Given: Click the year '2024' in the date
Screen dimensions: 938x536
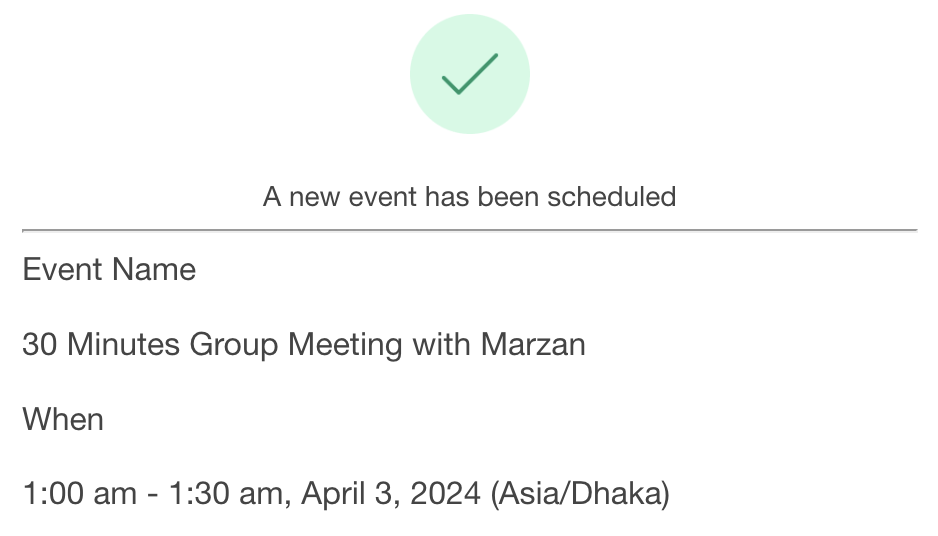Looking at the screenshot, I should [445, 494].
